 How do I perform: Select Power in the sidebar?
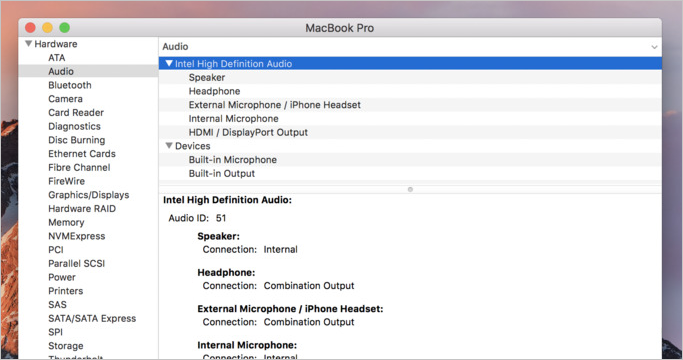[x=62, y=277]
